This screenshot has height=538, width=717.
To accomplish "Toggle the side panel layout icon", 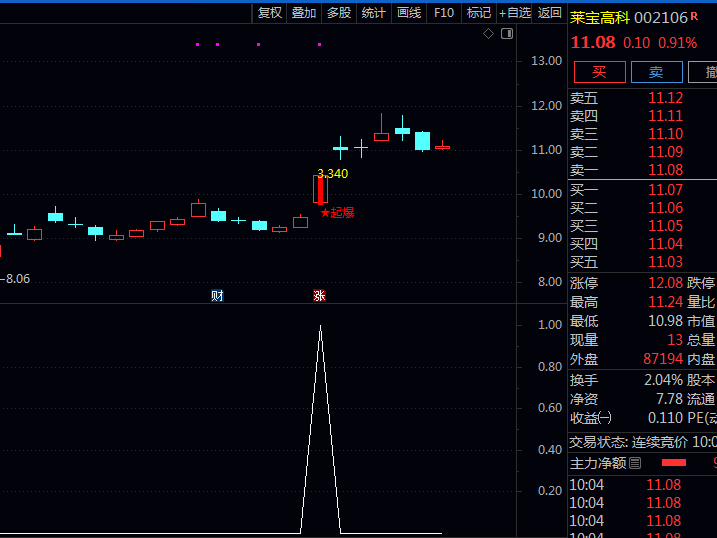I will pyautogui.click(x=507, y=33).
